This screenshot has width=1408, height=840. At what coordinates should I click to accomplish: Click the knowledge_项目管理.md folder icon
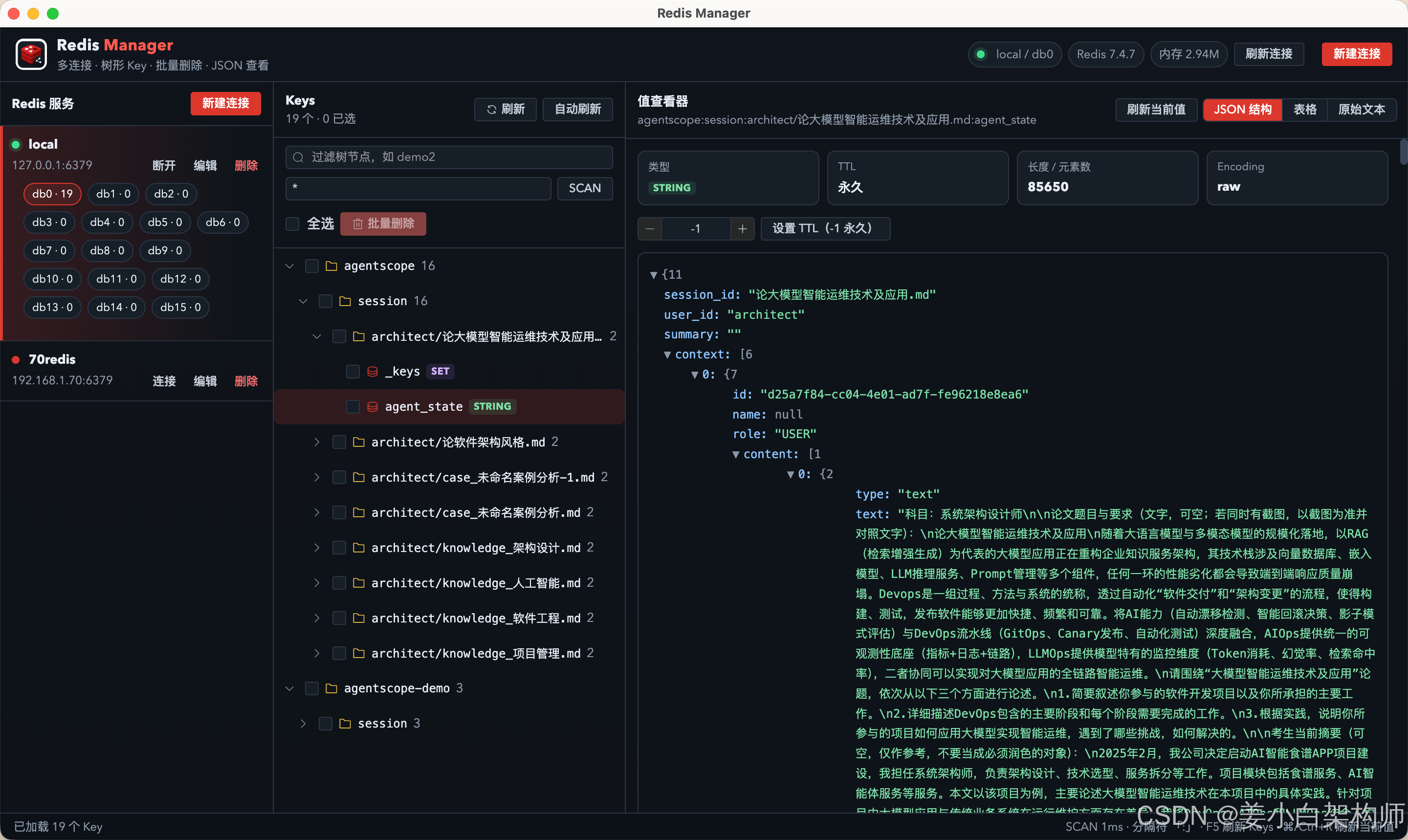[x=359, y=653]
